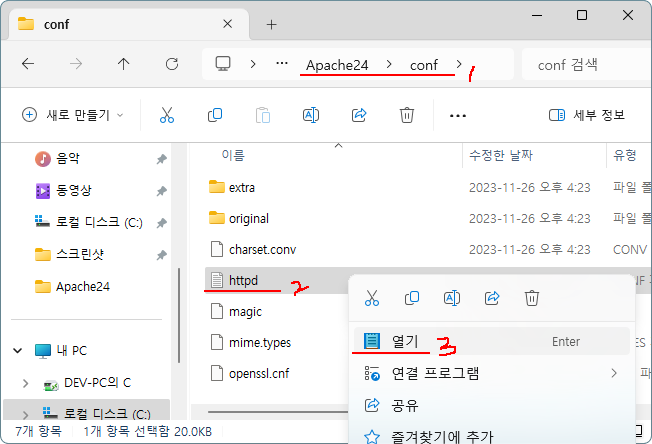Expand the chevron after the PC icon

253,64
